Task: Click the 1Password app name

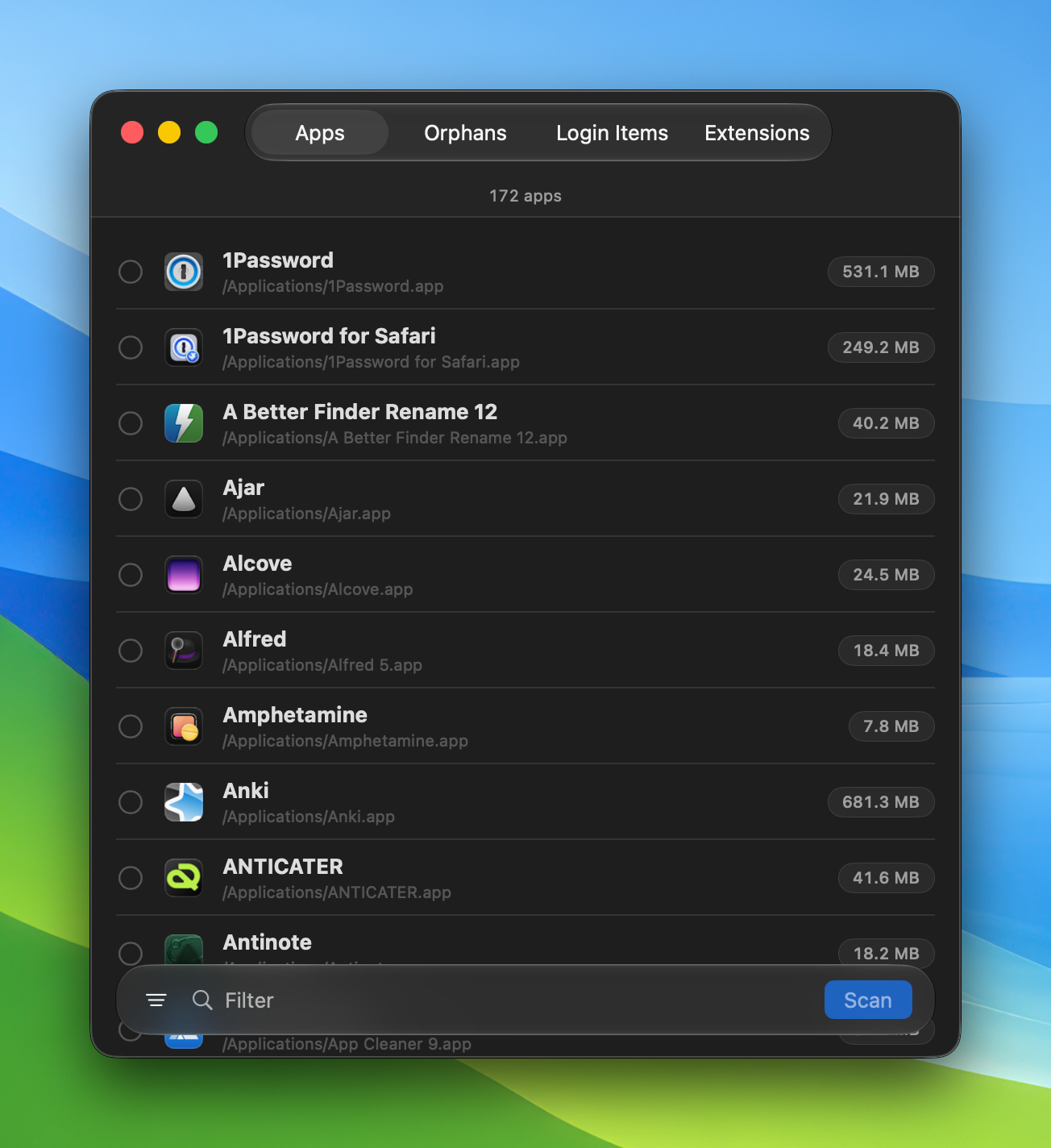Action: pos(278,260)
